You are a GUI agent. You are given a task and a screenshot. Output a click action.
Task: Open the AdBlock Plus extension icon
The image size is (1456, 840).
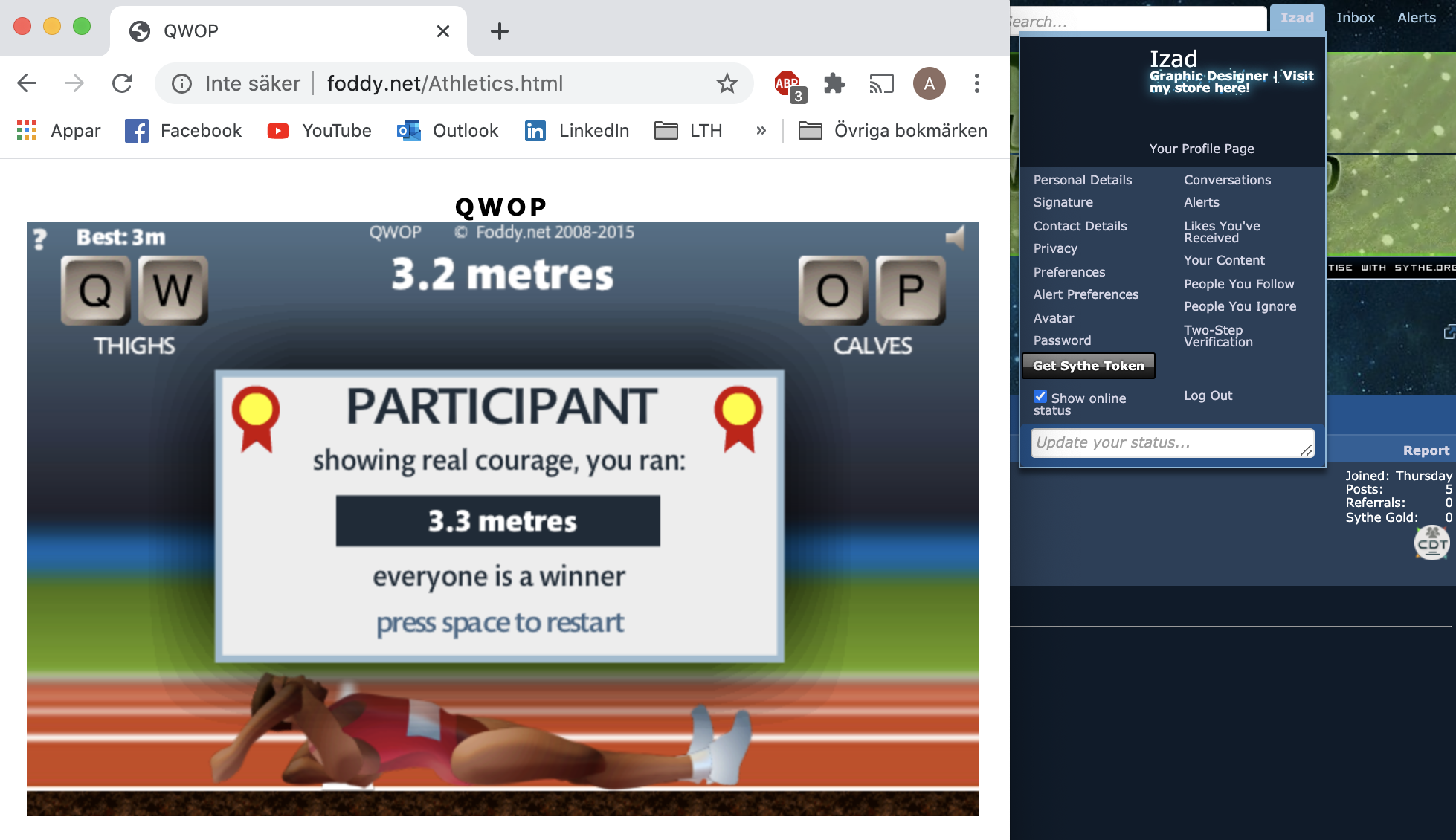(x=788, y=85)
